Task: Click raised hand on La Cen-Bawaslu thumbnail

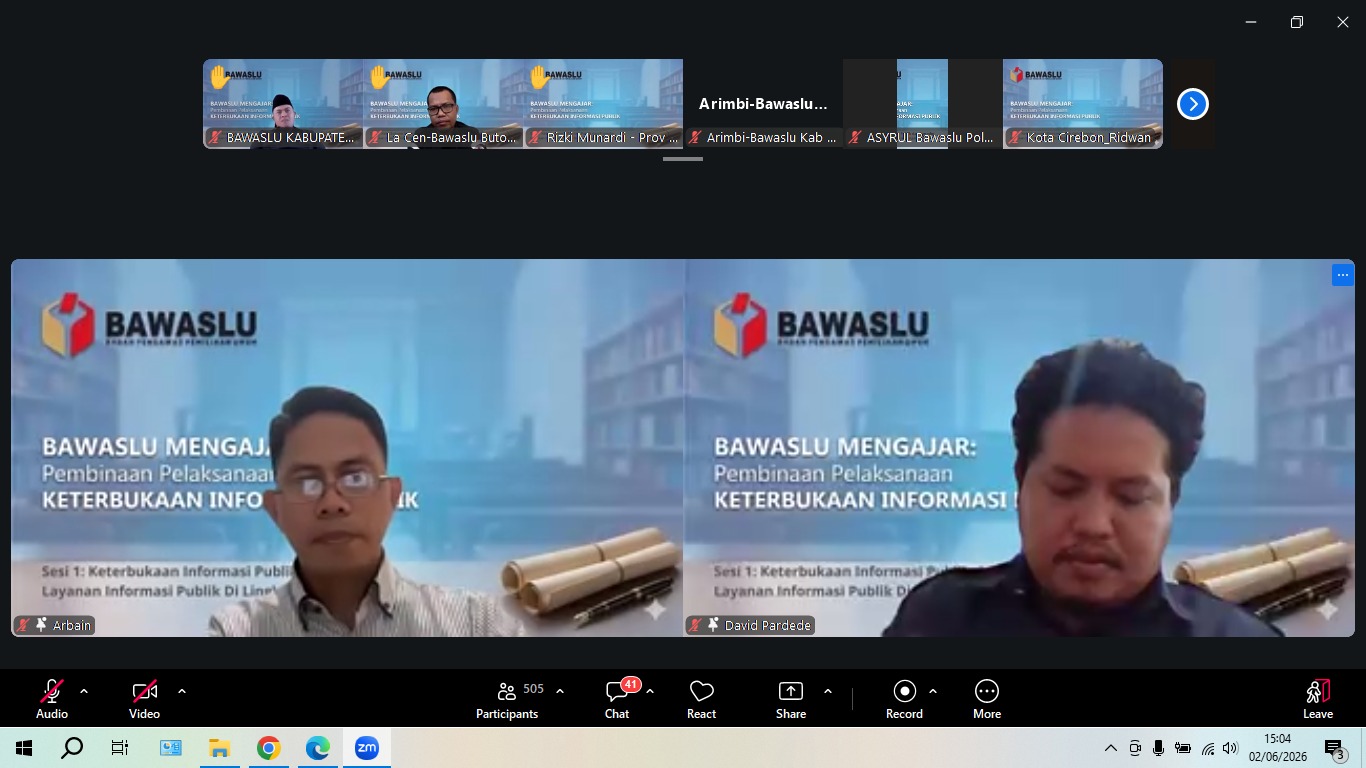Action: point(379,76)
